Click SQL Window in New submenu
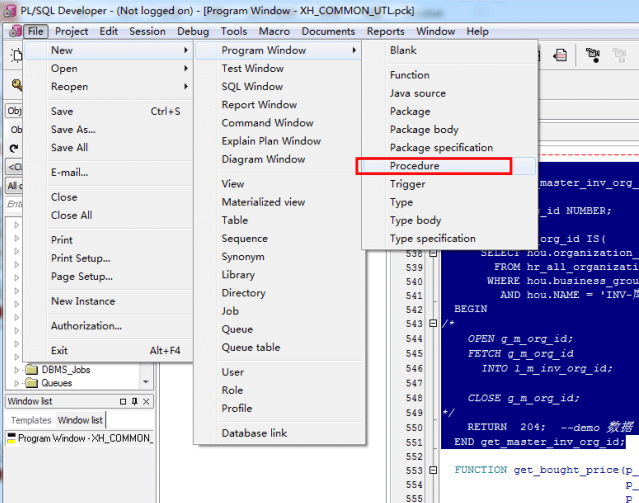Screen dimensions: 639x503 click(278, 86)
